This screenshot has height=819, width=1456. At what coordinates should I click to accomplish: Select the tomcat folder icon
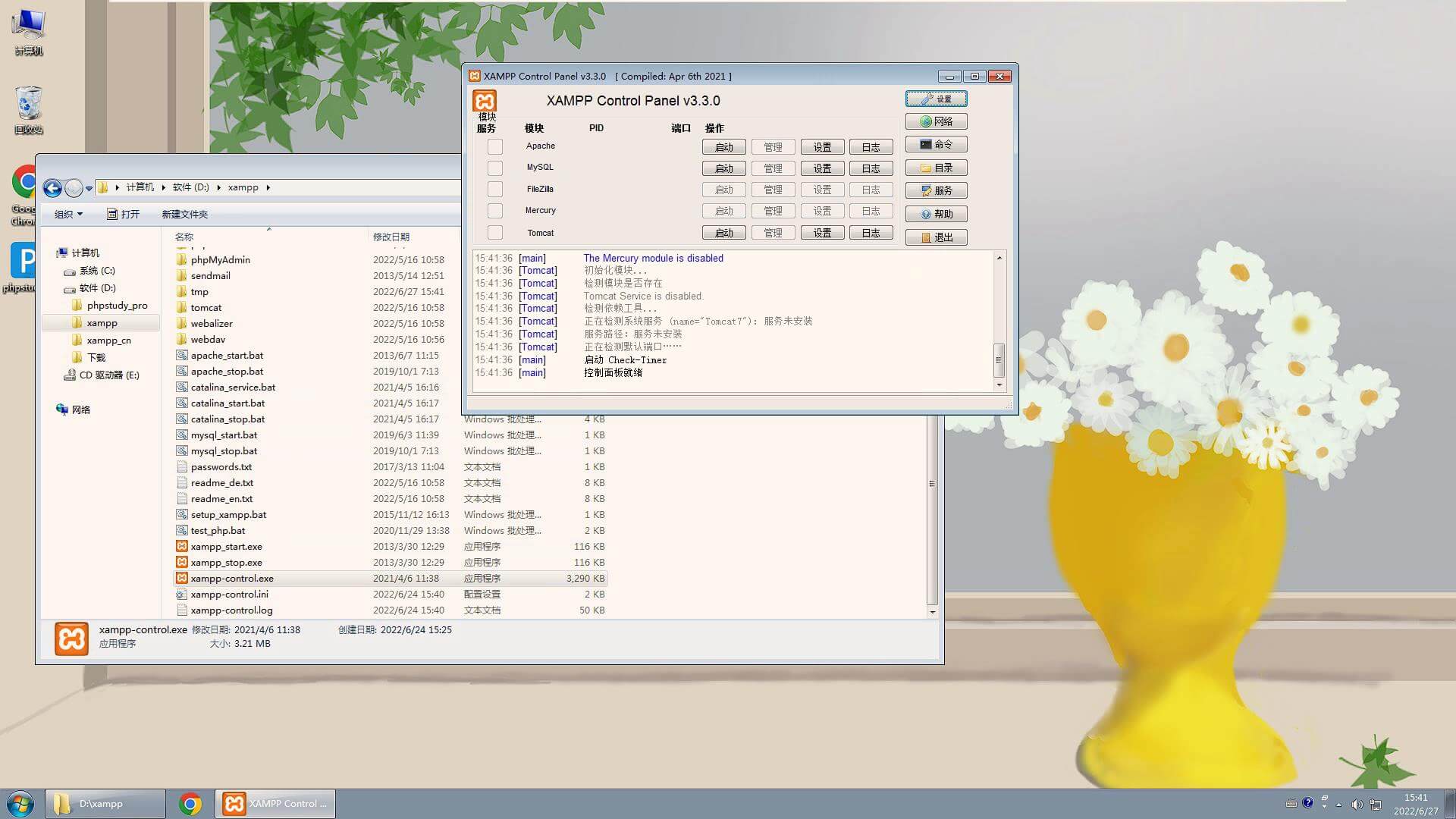tap(182, 307)
